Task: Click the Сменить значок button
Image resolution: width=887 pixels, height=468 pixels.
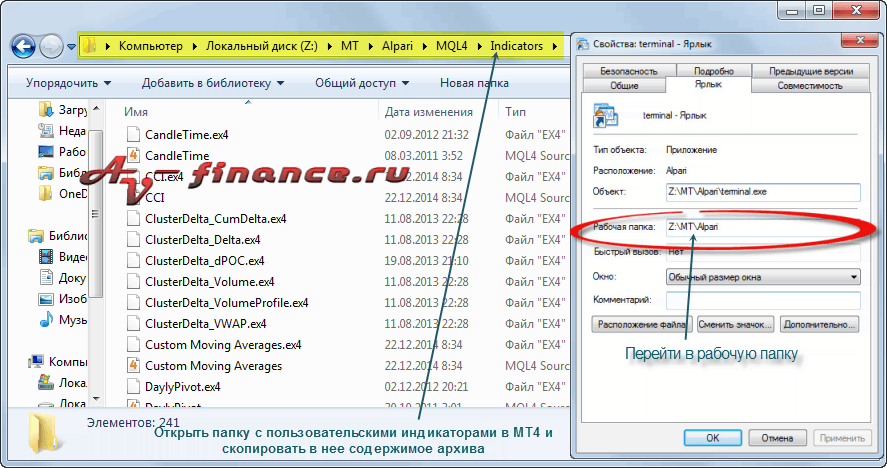Action: (x=736, y=325)
